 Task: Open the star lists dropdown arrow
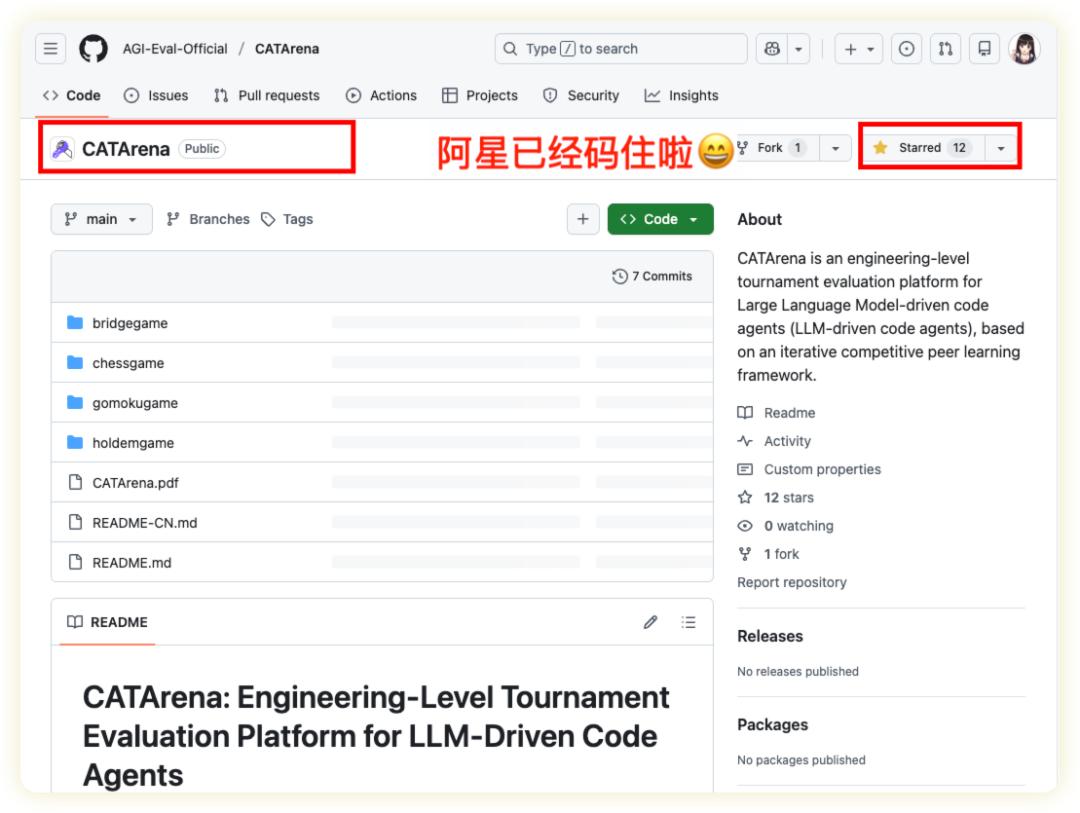1001,148
